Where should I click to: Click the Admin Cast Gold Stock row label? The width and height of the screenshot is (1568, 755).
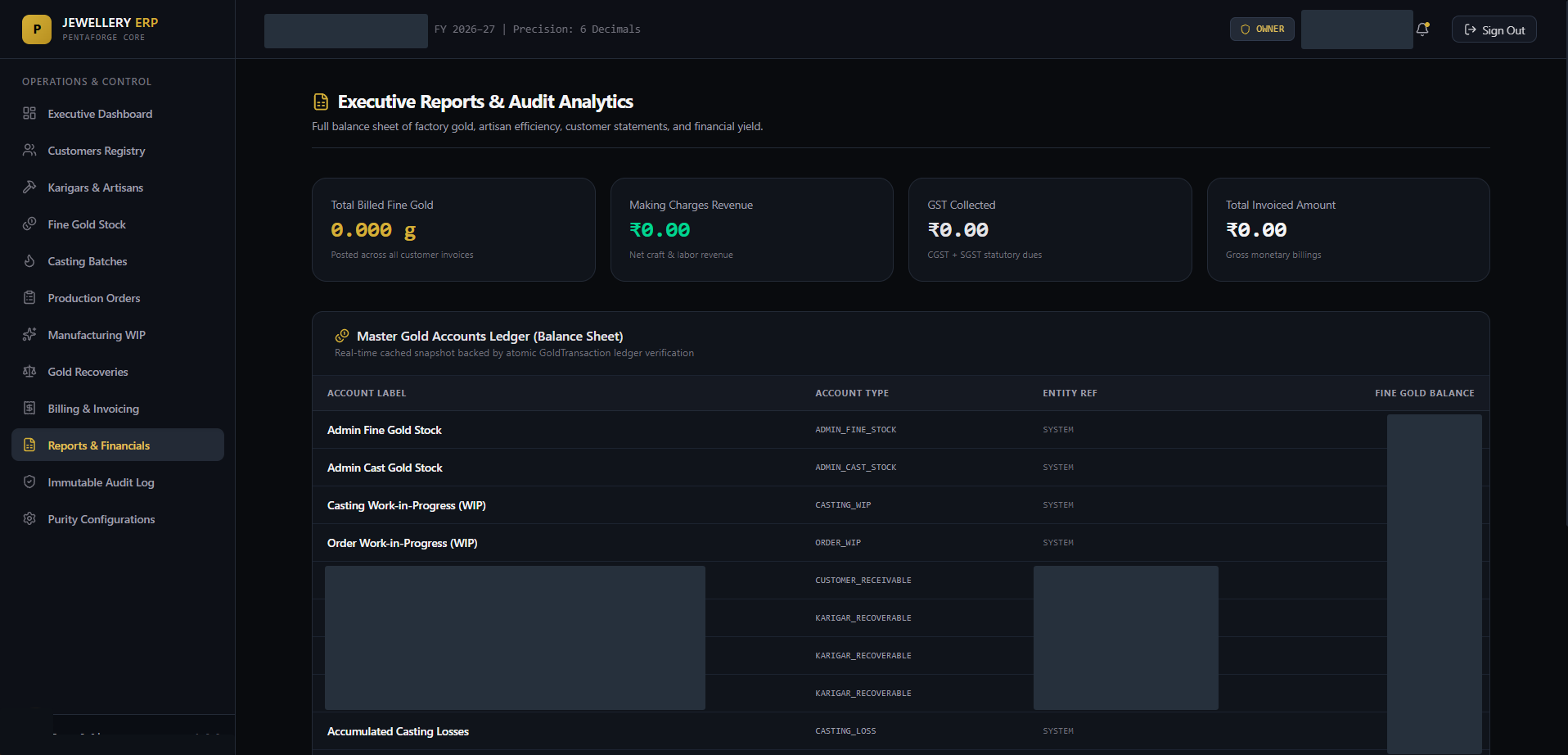click(x=385, y=468)
